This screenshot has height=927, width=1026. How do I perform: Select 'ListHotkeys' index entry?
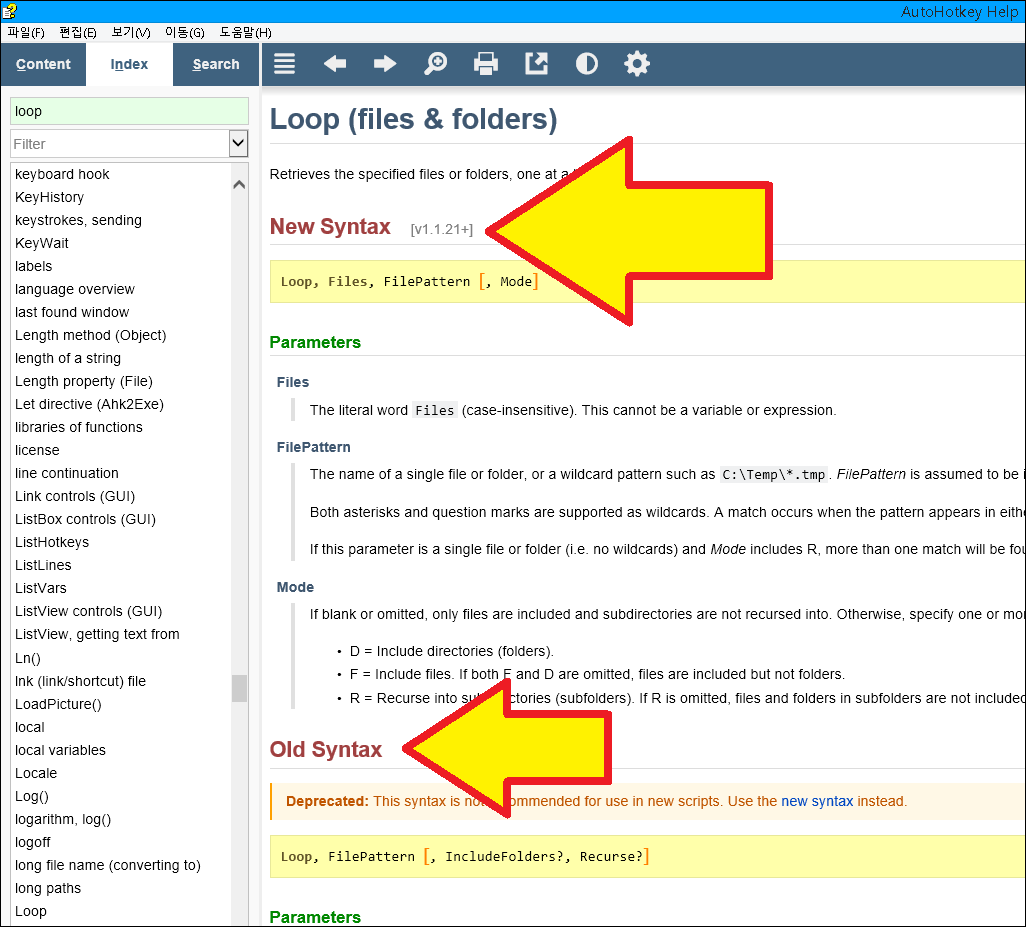pyautogui.click(x=52, y=542)
